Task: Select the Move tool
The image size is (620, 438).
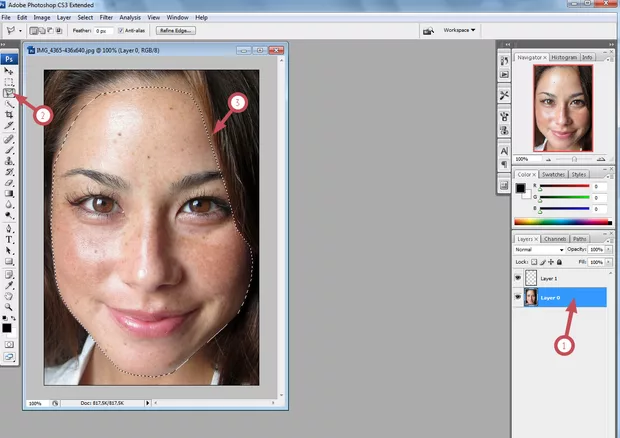Action: tap(9, 71)
